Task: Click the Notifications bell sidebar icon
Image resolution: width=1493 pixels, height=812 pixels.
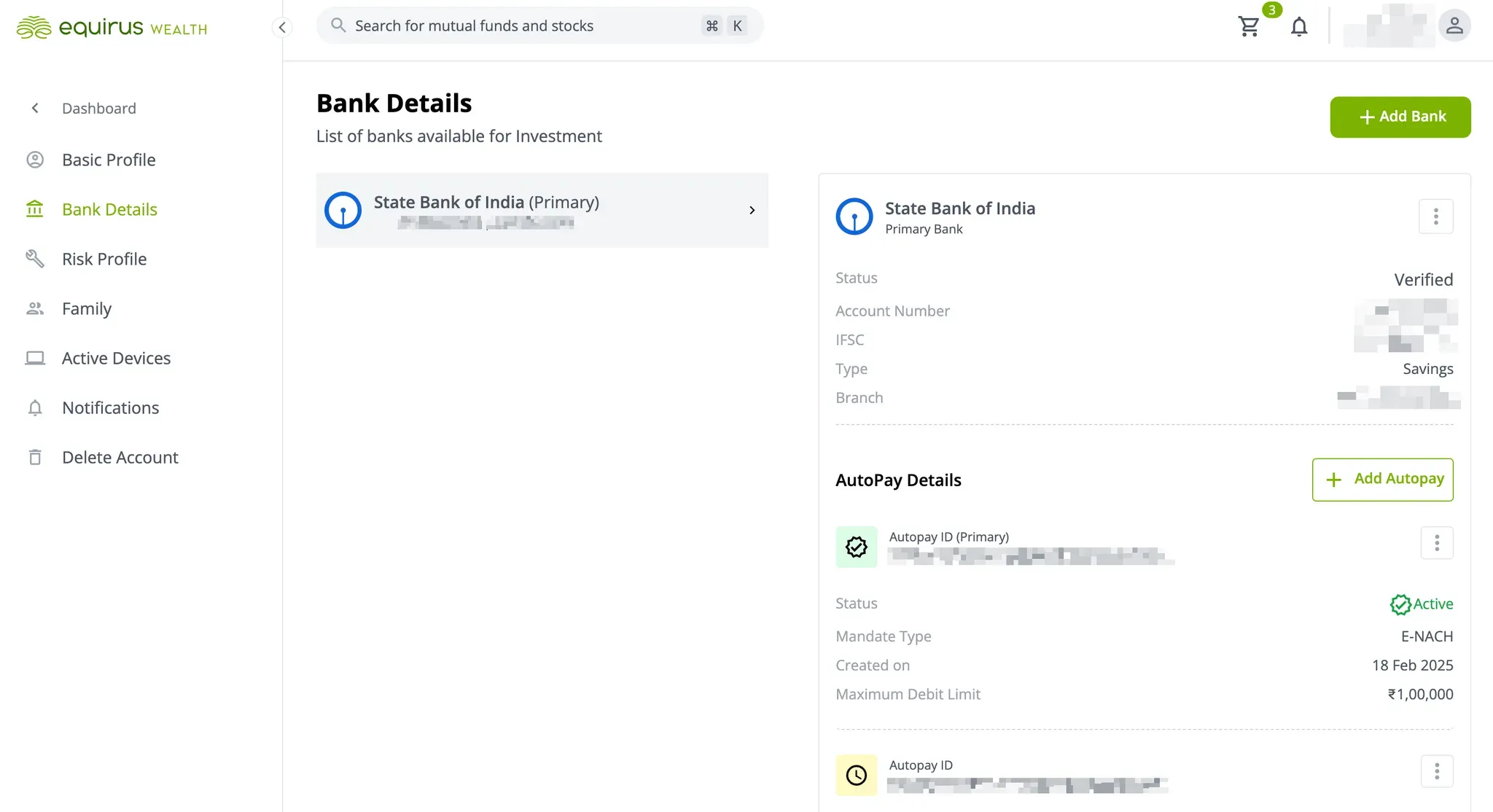Action: tap(35, 407)
